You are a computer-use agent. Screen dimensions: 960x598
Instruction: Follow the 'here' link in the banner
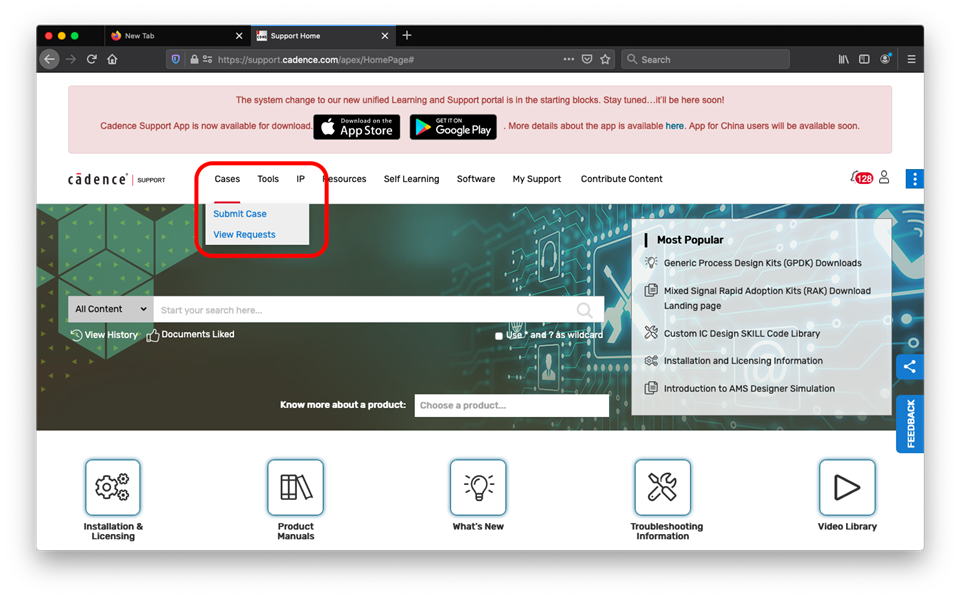pos(675,126)
